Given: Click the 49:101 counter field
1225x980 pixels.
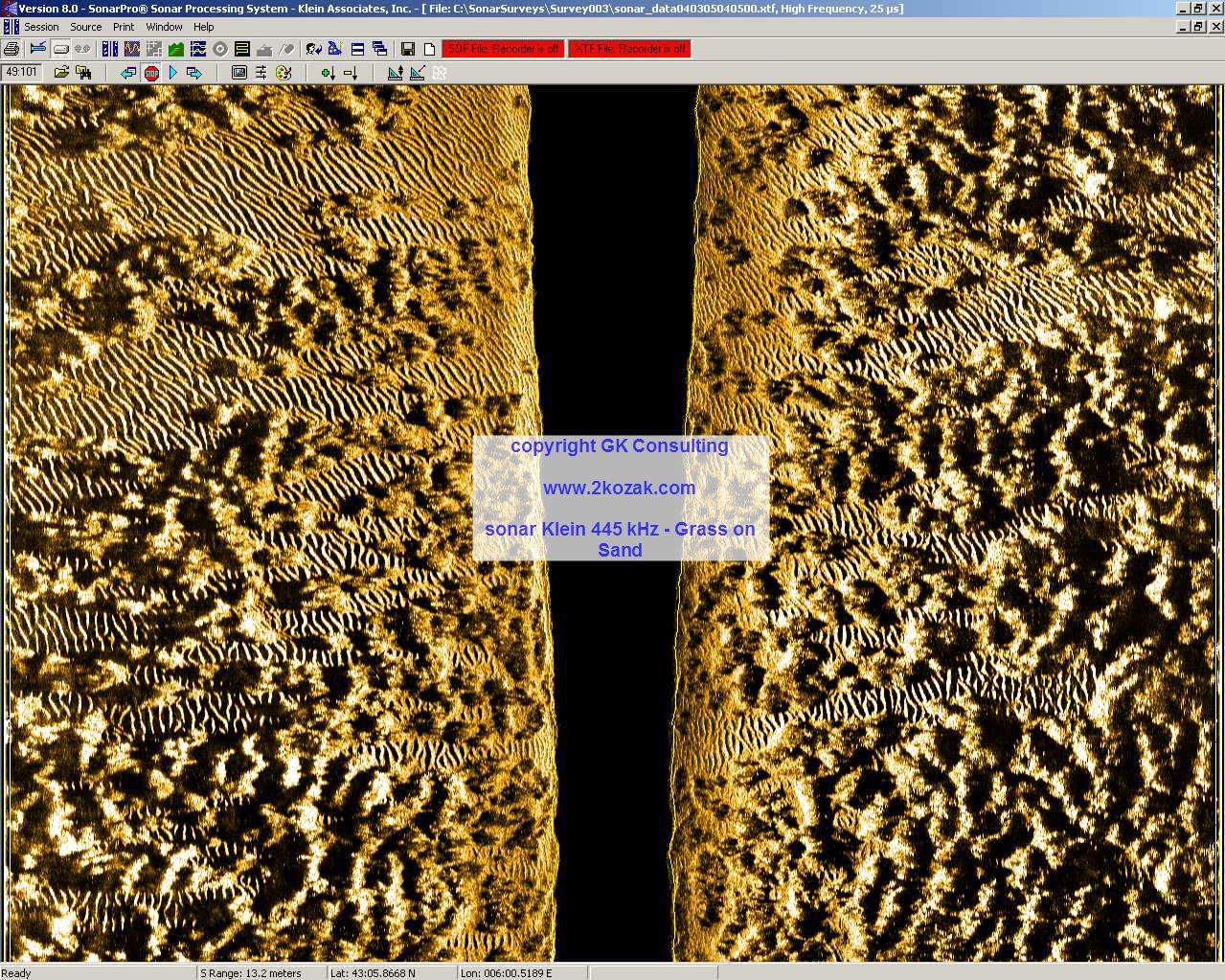Looking at the screenshot, I should click(x=21, y=72).
